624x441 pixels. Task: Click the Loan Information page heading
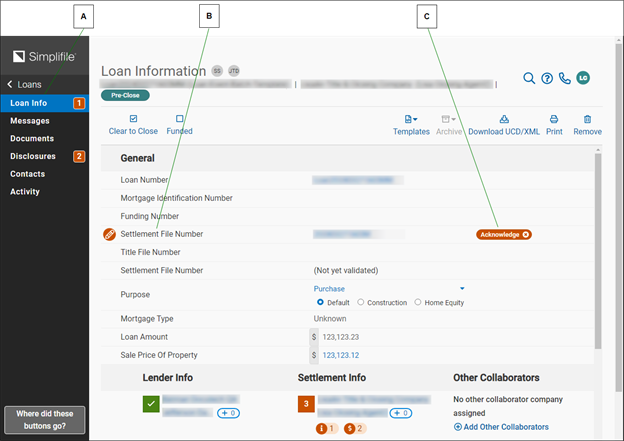[153, 71]
